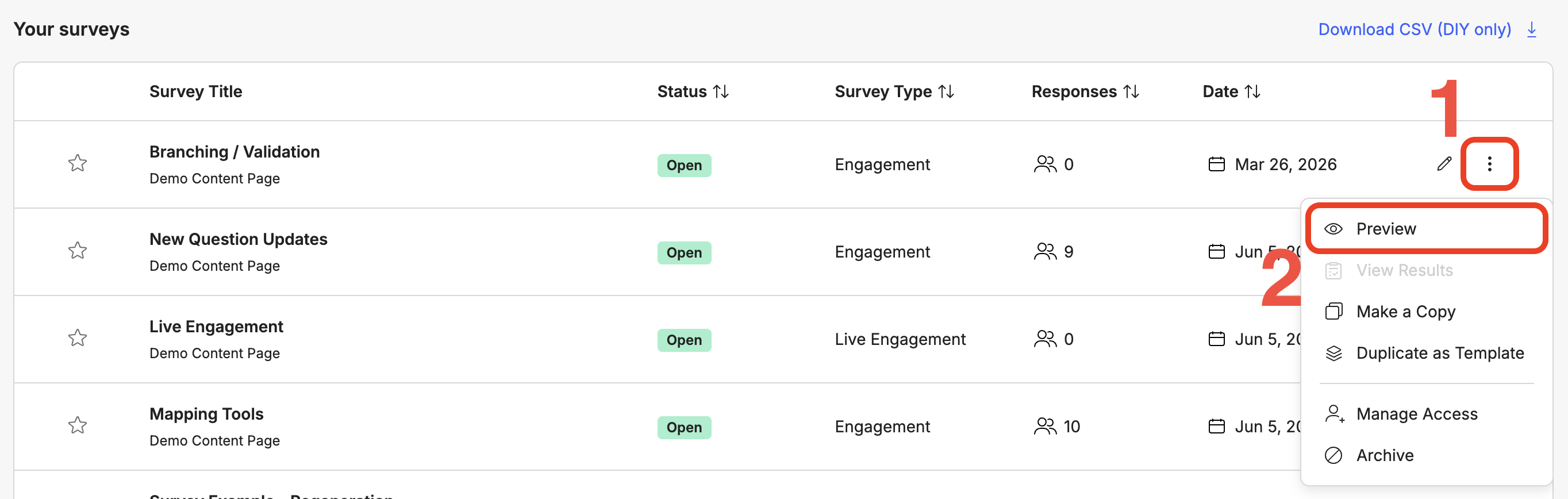Image resolution: width=1568 pixels, height=499 pixels.
Task: Click the Survey Title column header
Action: (195, 91)
